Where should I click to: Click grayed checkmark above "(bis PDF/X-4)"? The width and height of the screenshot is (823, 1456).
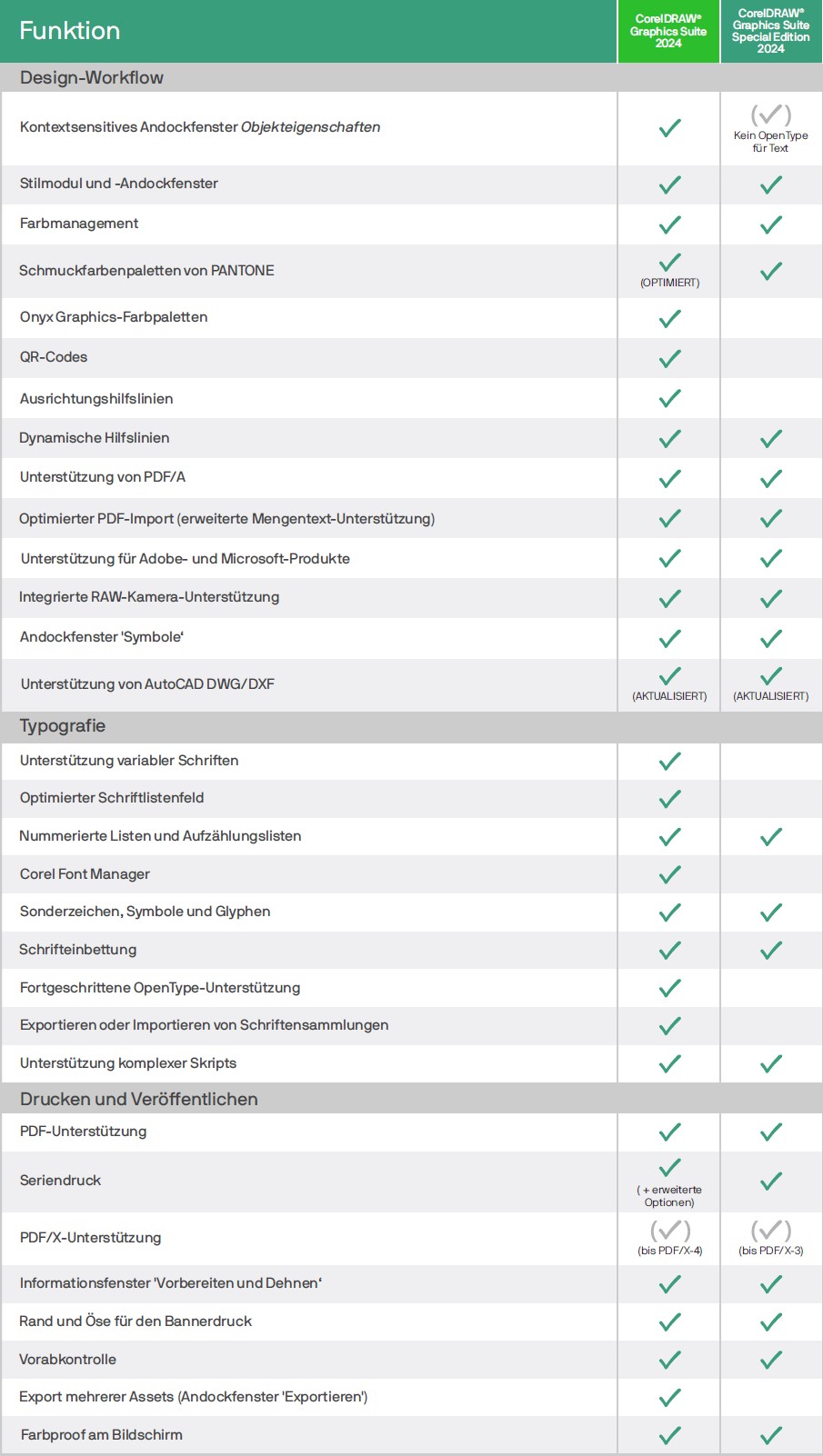(x=669, y=1231)
